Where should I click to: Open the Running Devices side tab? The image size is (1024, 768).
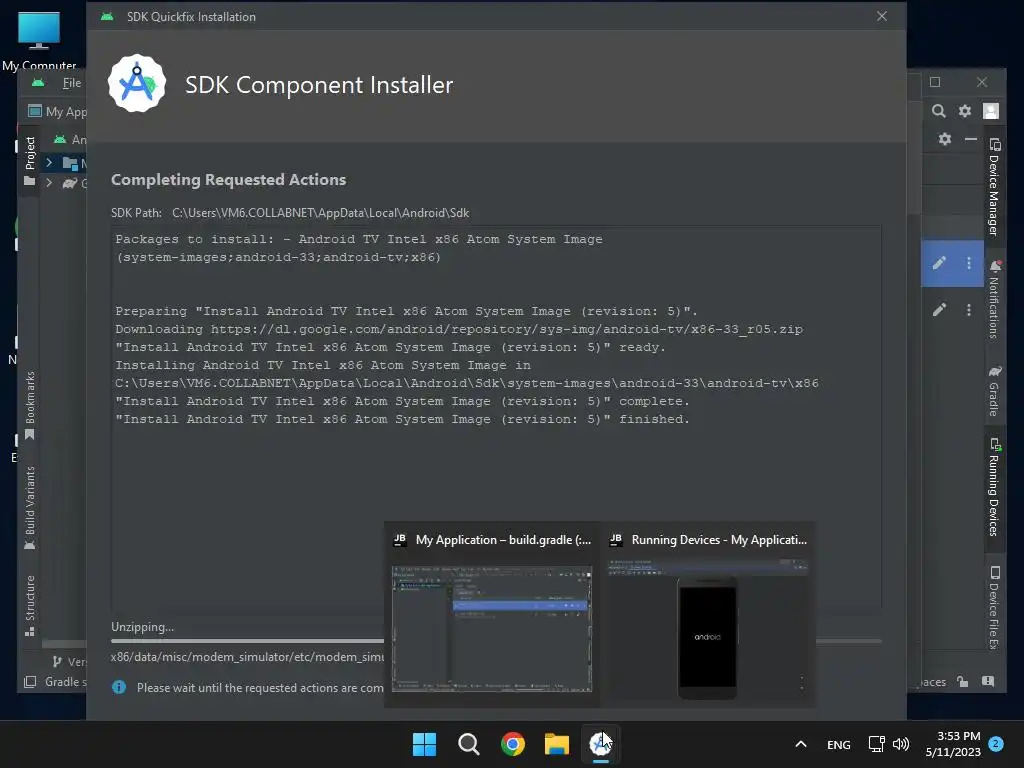tap(995, 487)
